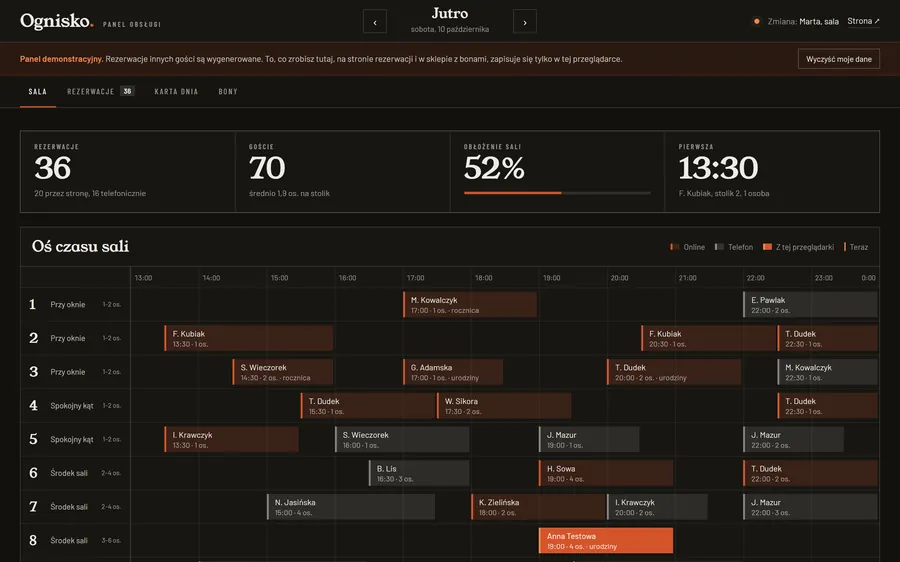This screenshot has height=562, width=900.
Task: Click the Goście 70 stat card
Action: coord(343,172)
